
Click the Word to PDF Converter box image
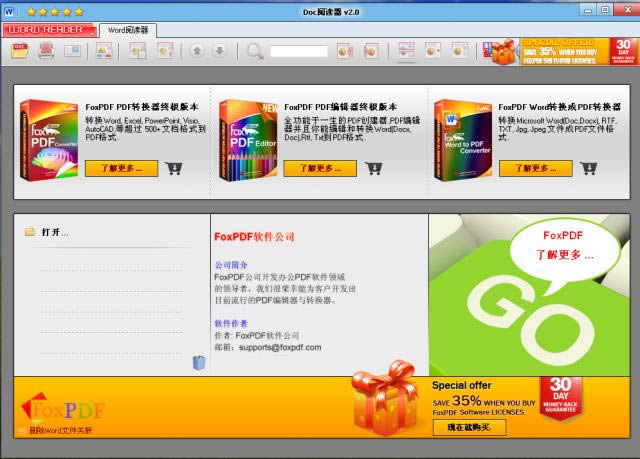tap(462, 140)
